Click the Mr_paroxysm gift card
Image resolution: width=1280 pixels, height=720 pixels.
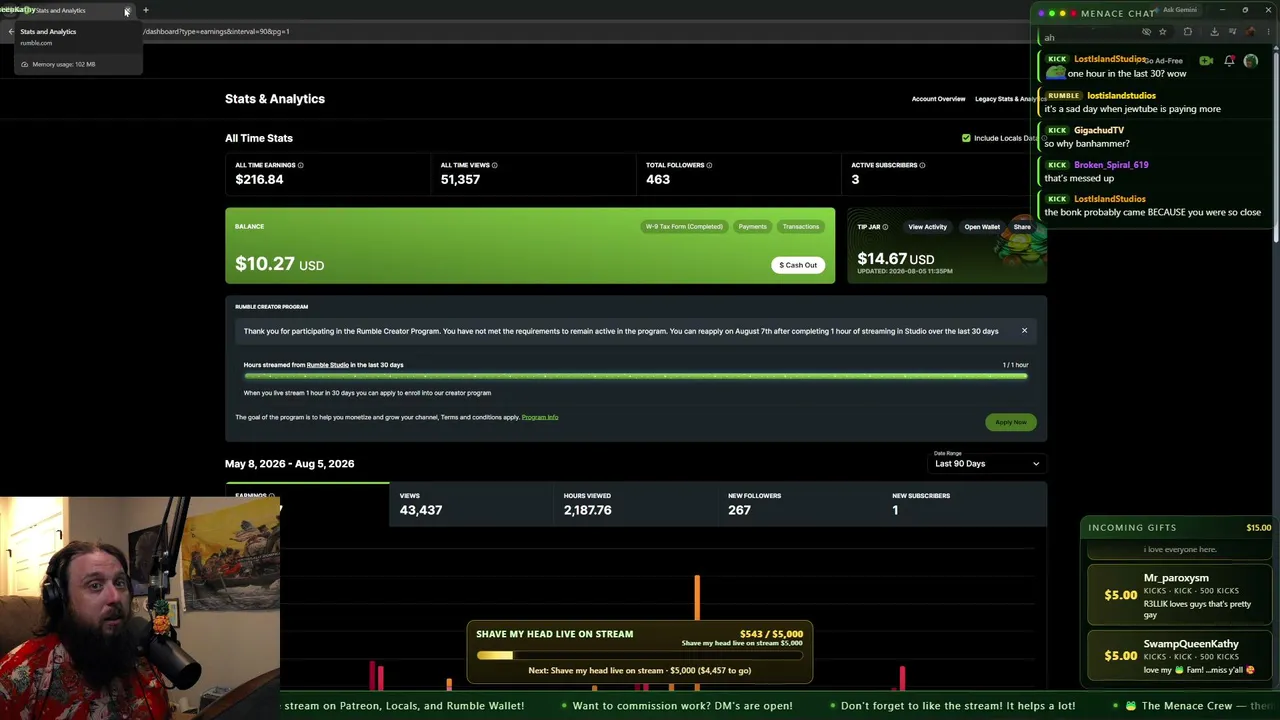(x=1180, y=596)
